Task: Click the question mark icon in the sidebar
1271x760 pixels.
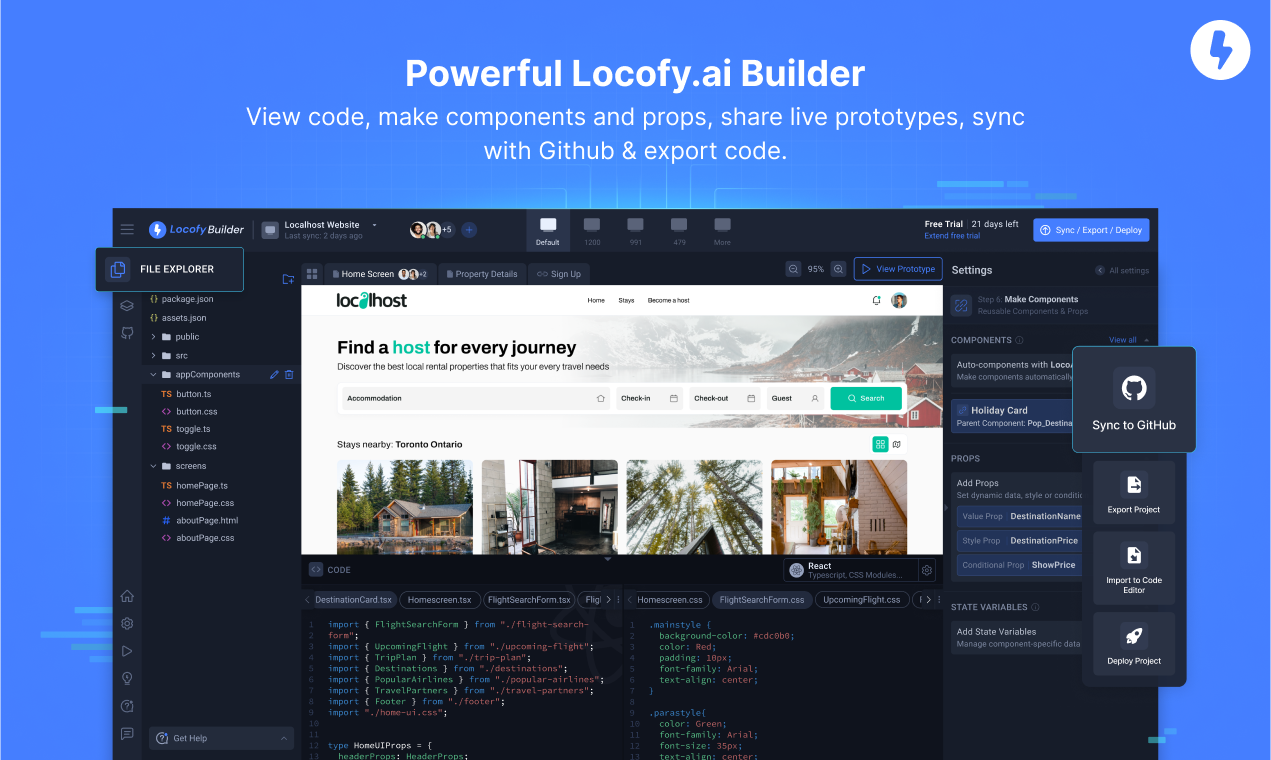Action: point(127,706)
